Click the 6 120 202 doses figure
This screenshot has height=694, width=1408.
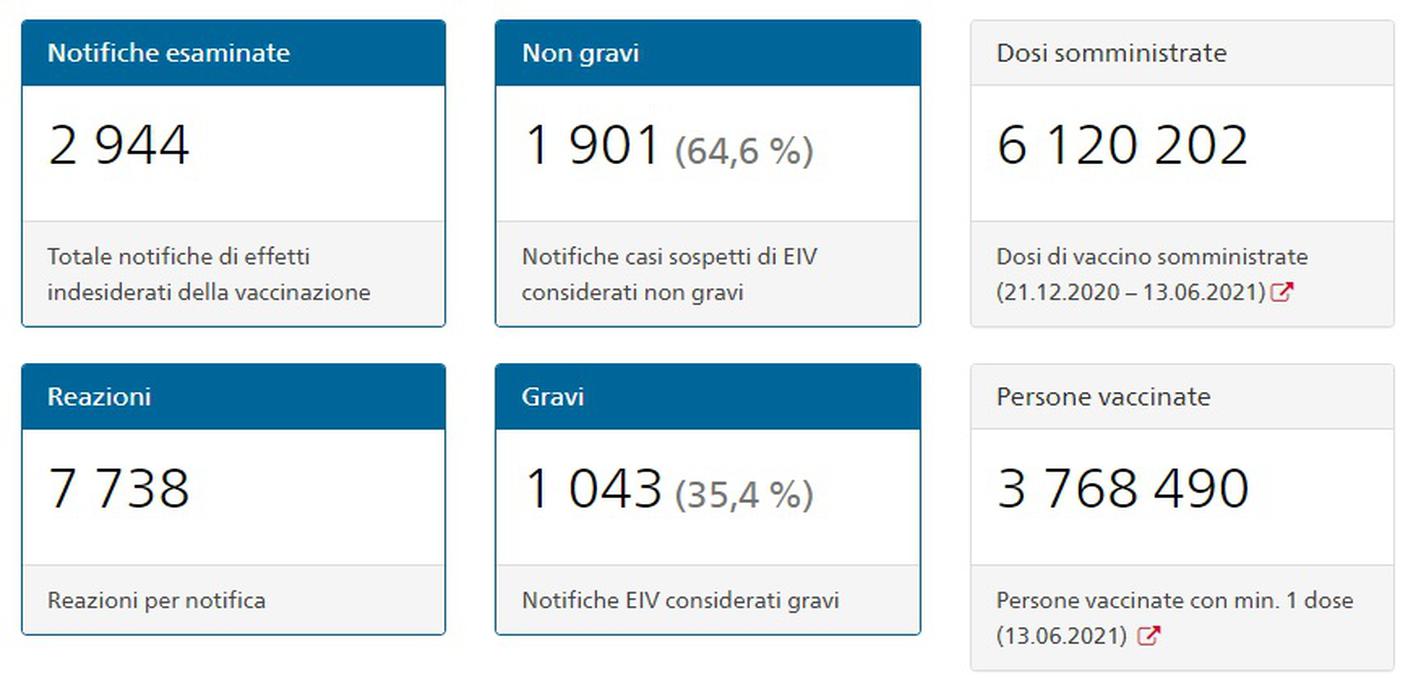(1123, 146)
